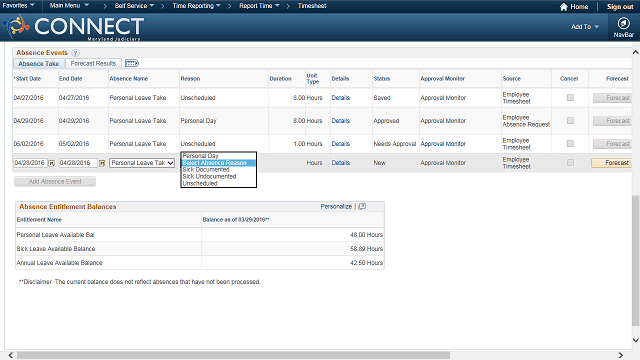The width and height of the screenshot is (640, 360).
Task: Open Details link for 05/02/2016 absence
Action: (x=340, y=144)
